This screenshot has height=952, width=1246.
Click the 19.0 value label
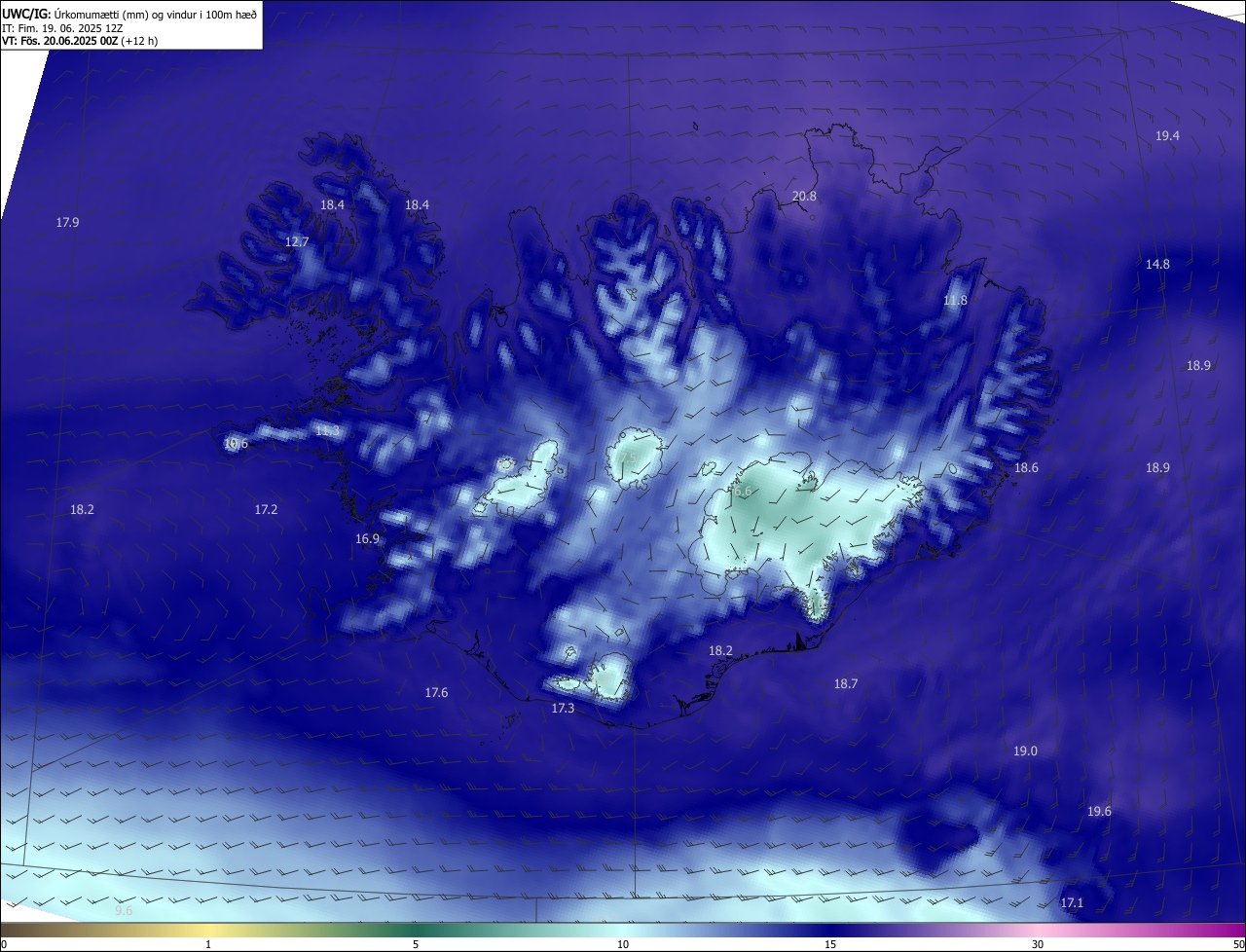[1025, 751]
